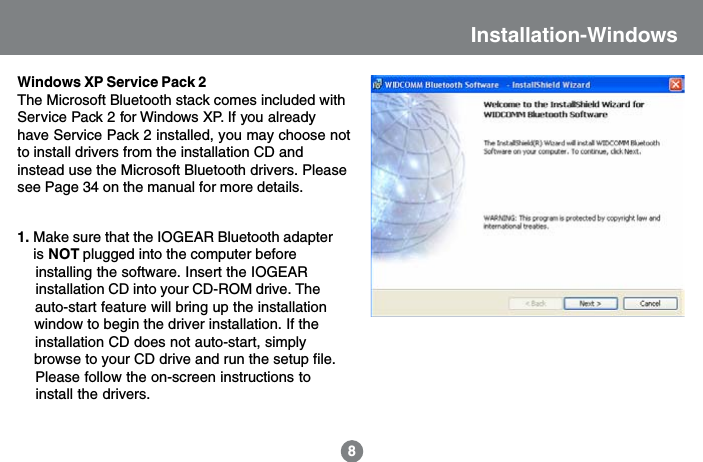Screen dimensions: 703x462
Task: Click Cancel in the InstallShield Wizard
Action: pyautogui.click(x=650, y=304)
